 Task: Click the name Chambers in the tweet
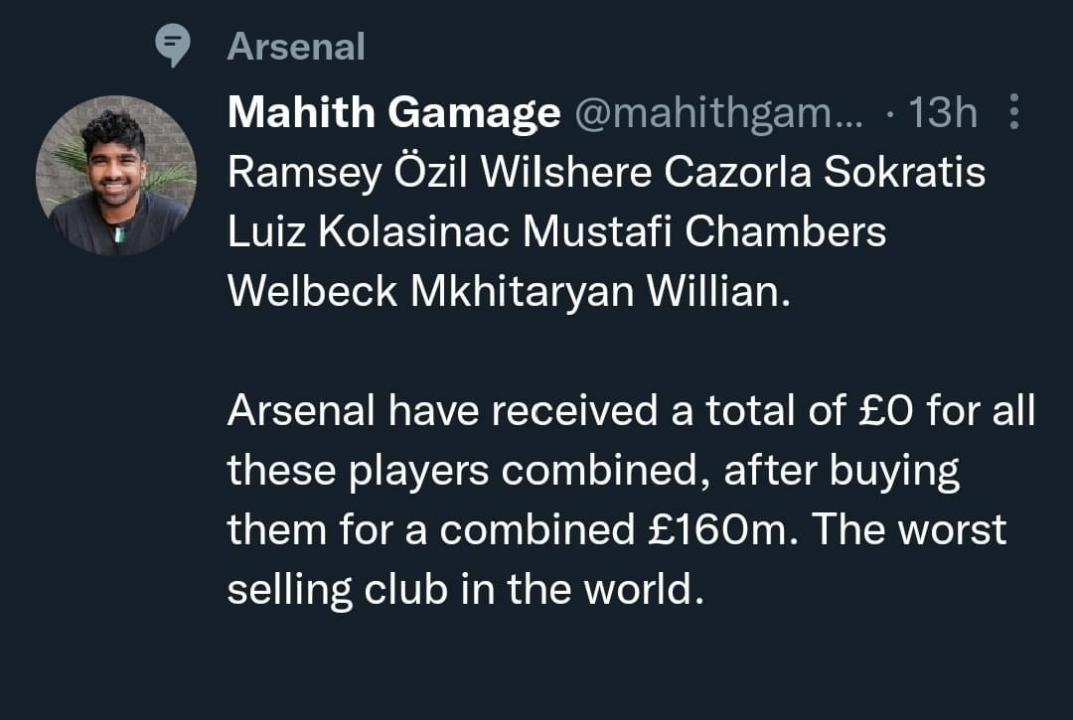tap(790, 232)
